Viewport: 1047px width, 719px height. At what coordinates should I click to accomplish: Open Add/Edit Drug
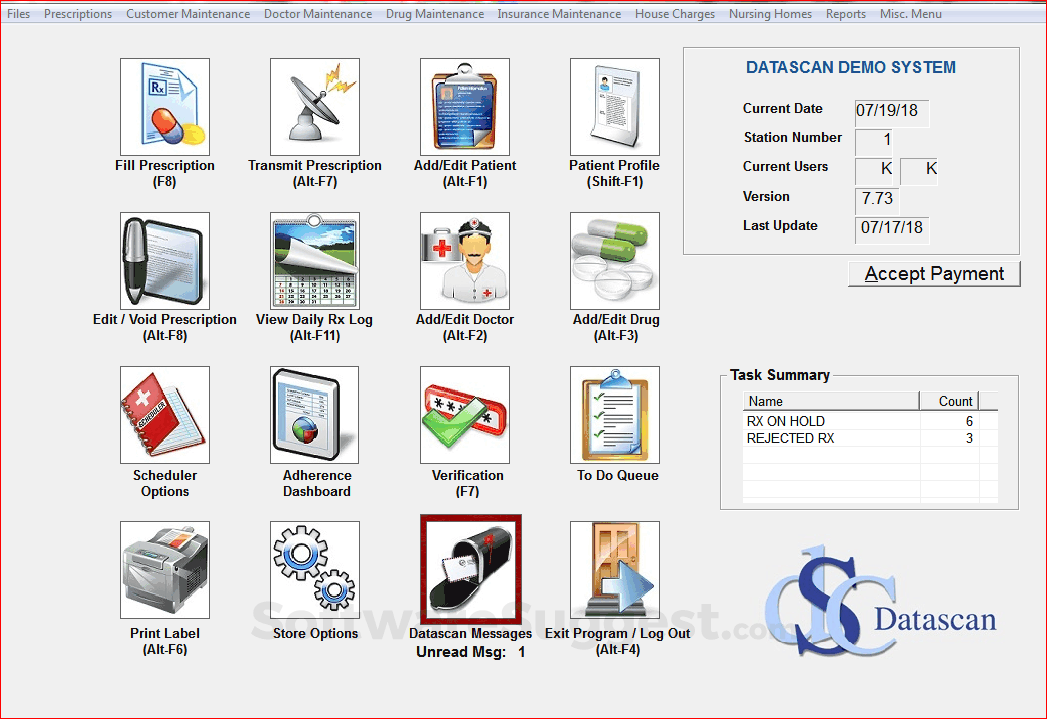click(614, 260)
